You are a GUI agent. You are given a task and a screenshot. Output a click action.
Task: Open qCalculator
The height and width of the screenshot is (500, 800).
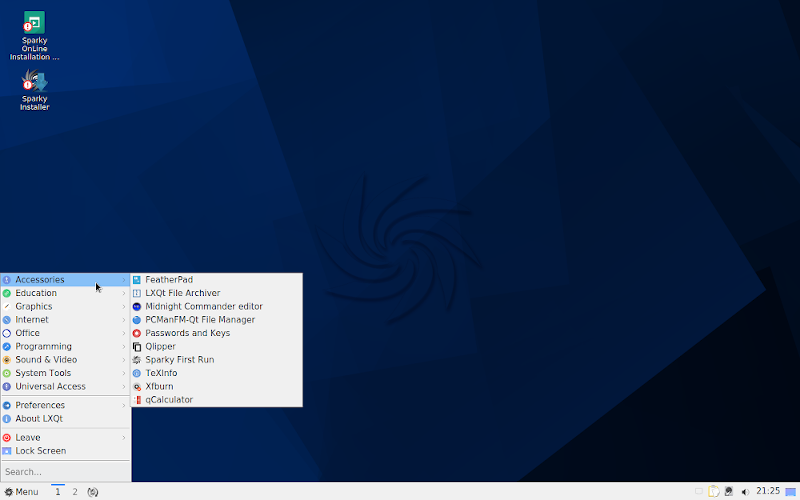coord(216,399)
